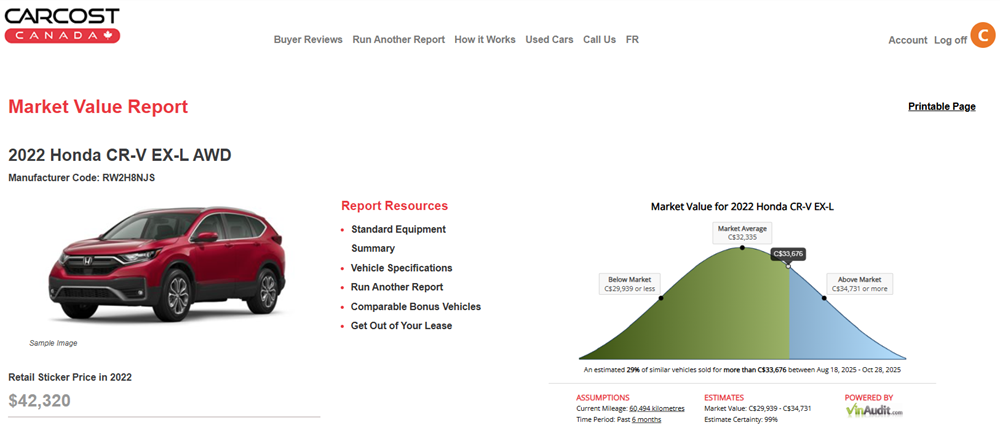This screenshot has height=428, width=1000.
Task: Click the 6 months time period link
Action: coord(646,420)
